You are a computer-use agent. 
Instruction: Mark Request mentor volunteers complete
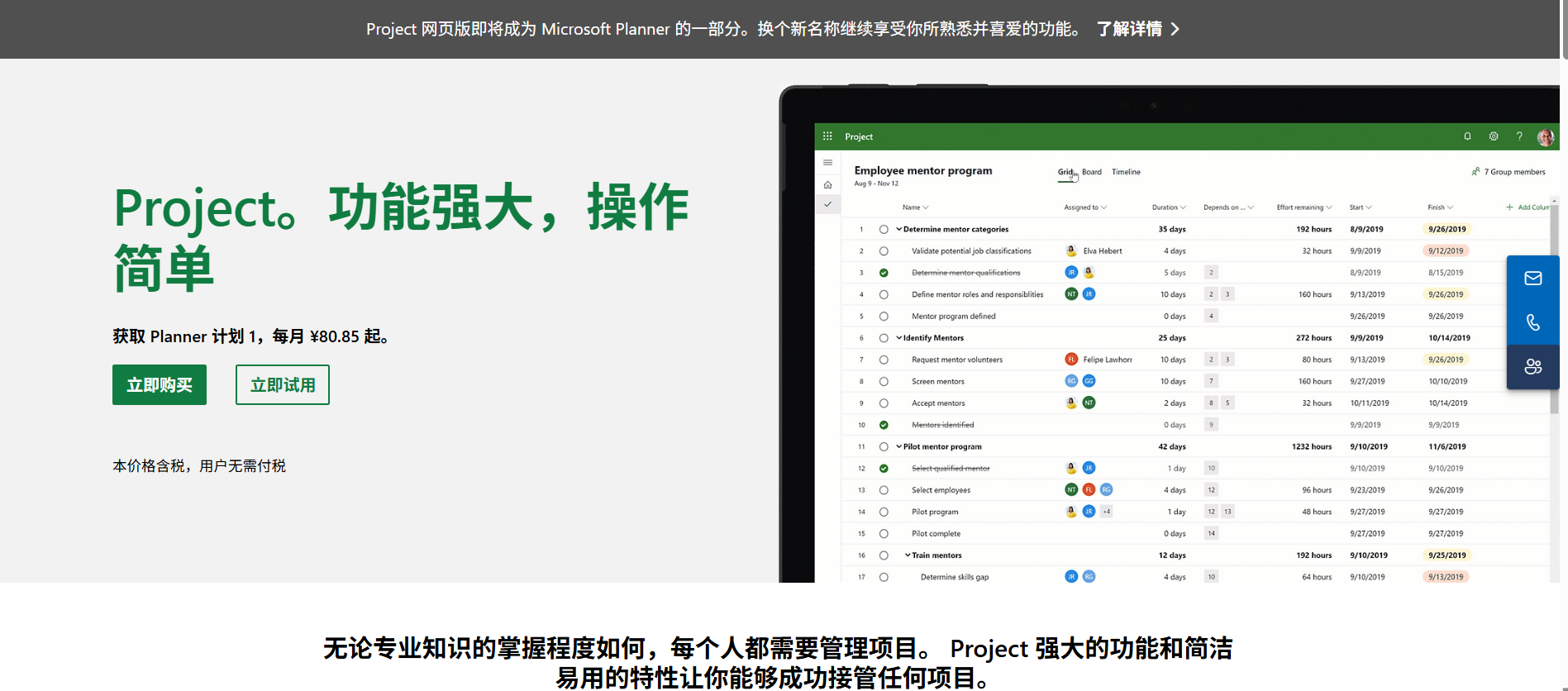[x=884, y=360]
